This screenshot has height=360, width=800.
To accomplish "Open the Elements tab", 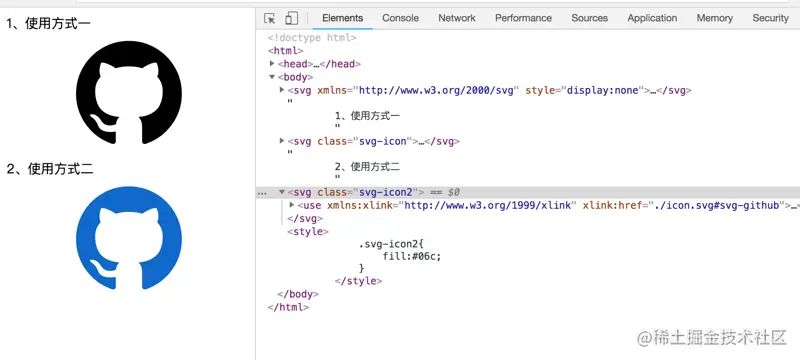I will pyautogui.click(x=342, y=18).
